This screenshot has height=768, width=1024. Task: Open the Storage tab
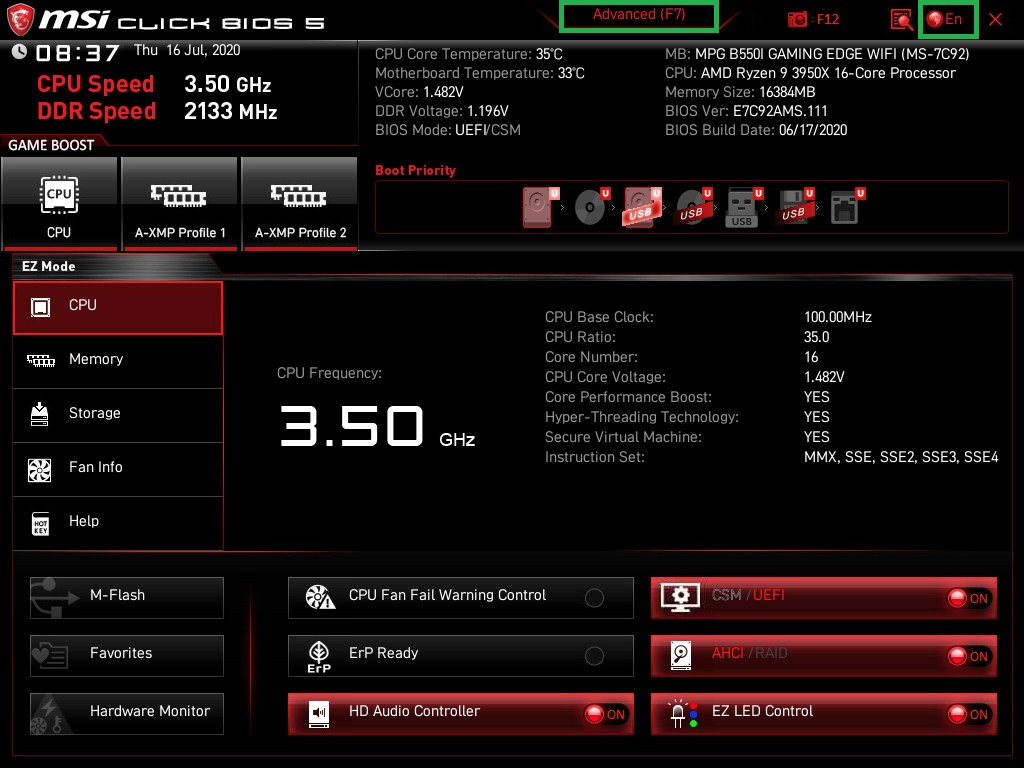click(x=118, y=415)
